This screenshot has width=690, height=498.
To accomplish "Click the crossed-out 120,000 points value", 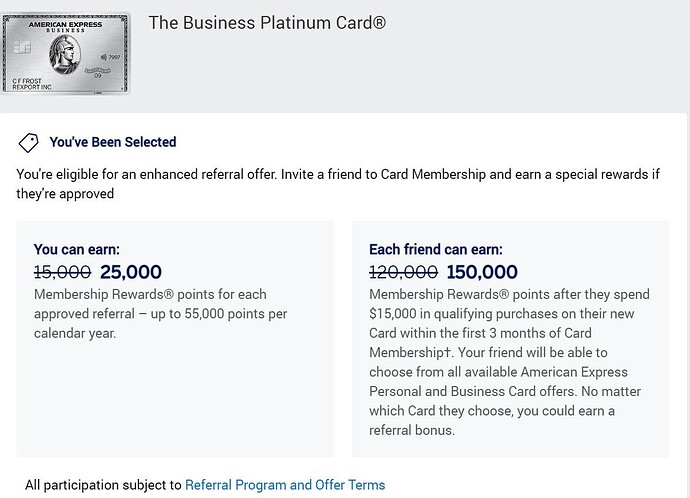I will point(403,272).
